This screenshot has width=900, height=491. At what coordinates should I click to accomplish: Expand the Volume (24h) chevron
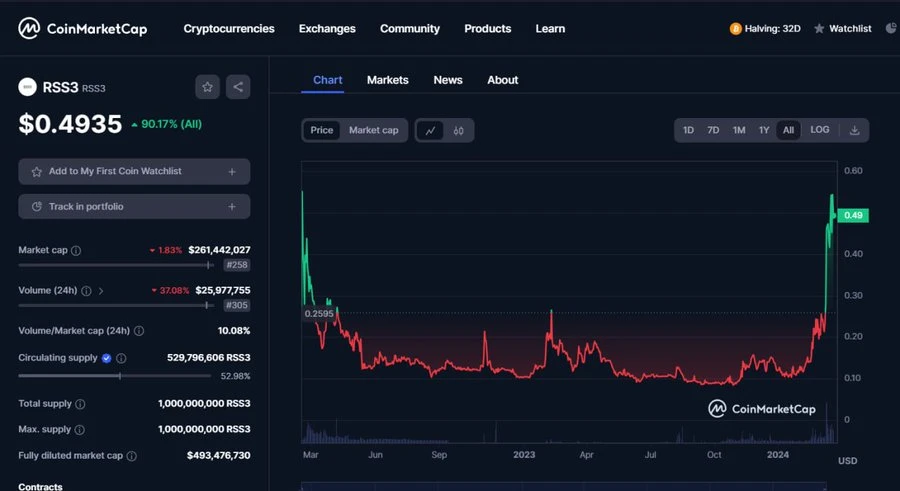100,291
